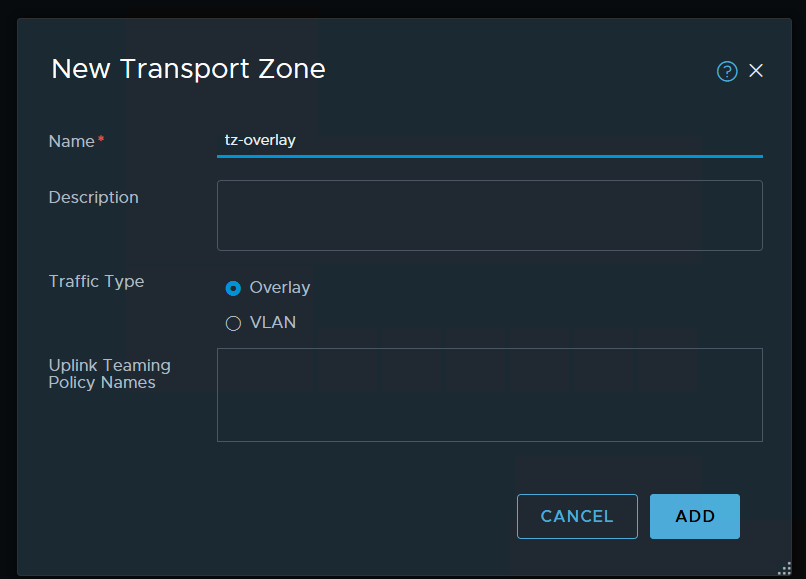
Task: Click the VLAN option label text
Action: pos(273,323)
